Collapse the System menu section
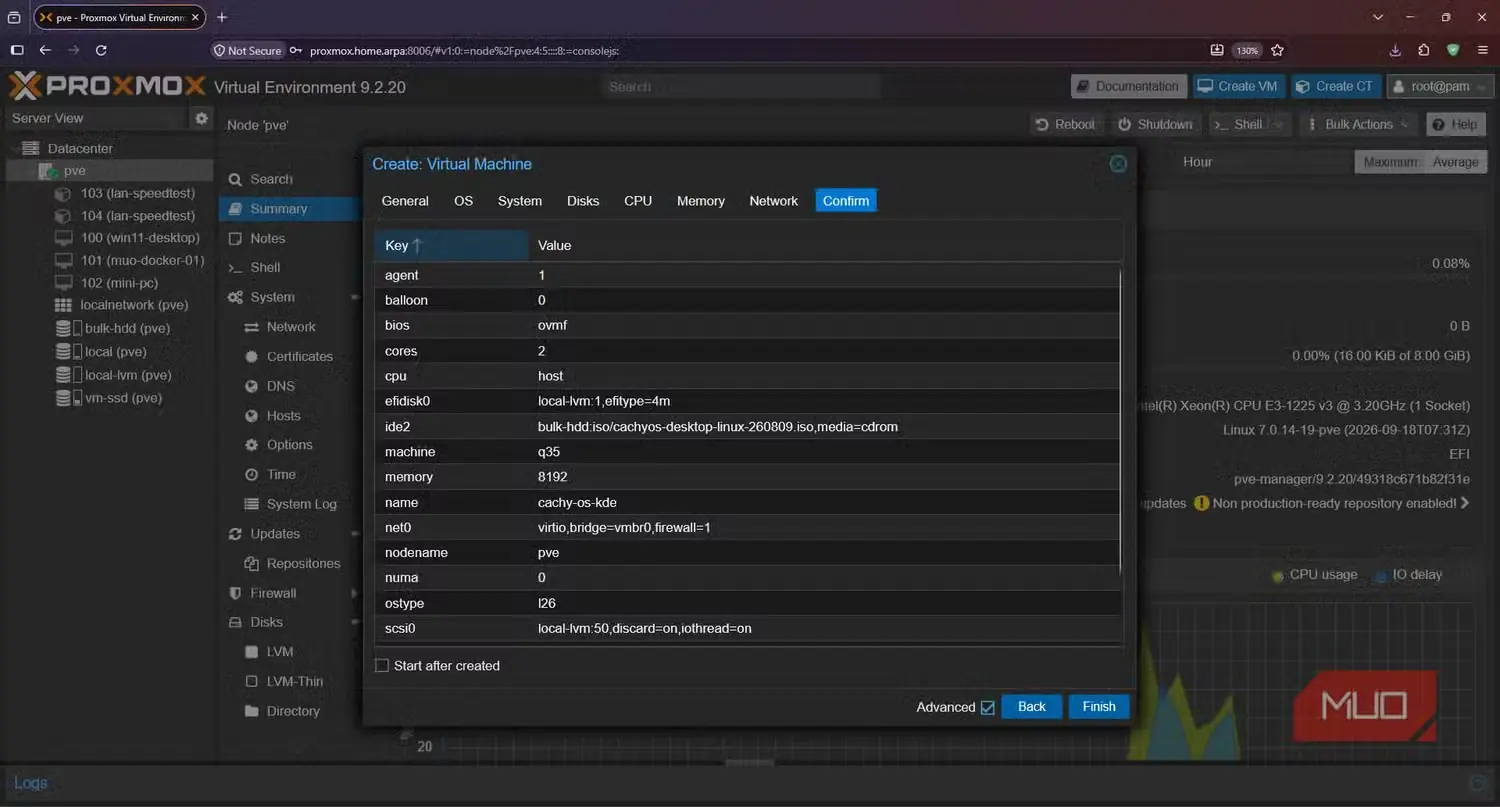The image size is (1500, 807). (x=355, y=297)
